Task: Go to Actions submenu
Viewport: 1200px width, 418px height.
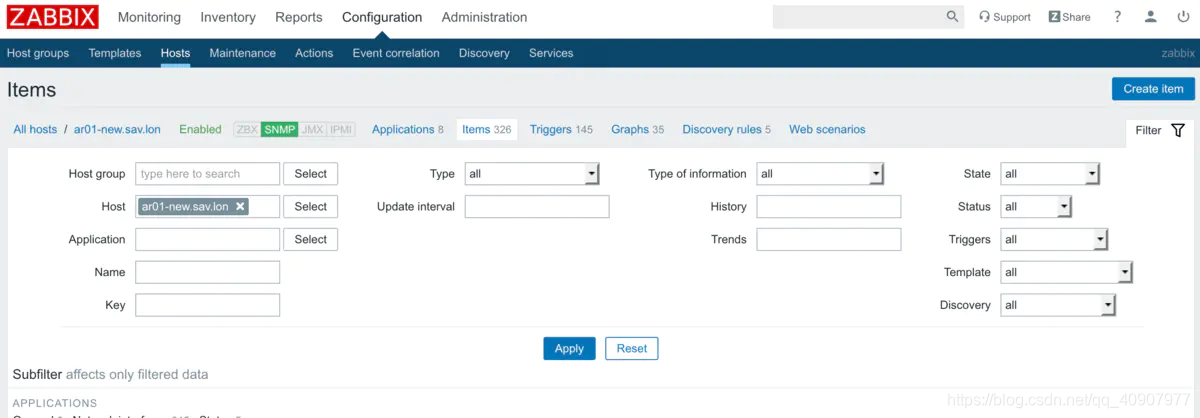Action: point(314,53)
